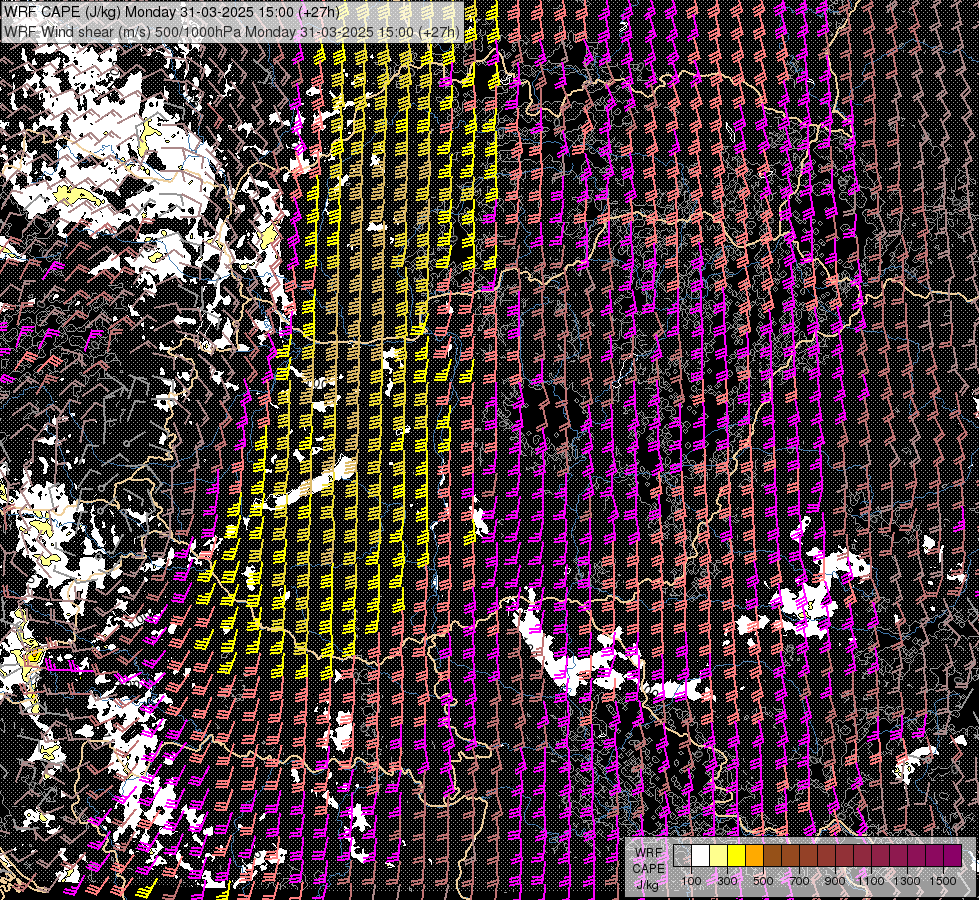Screen dimensions: 979x900
Task: Pick the reddish-brown 700–800 J/kg legend swatch
Action: click(809, 856)
